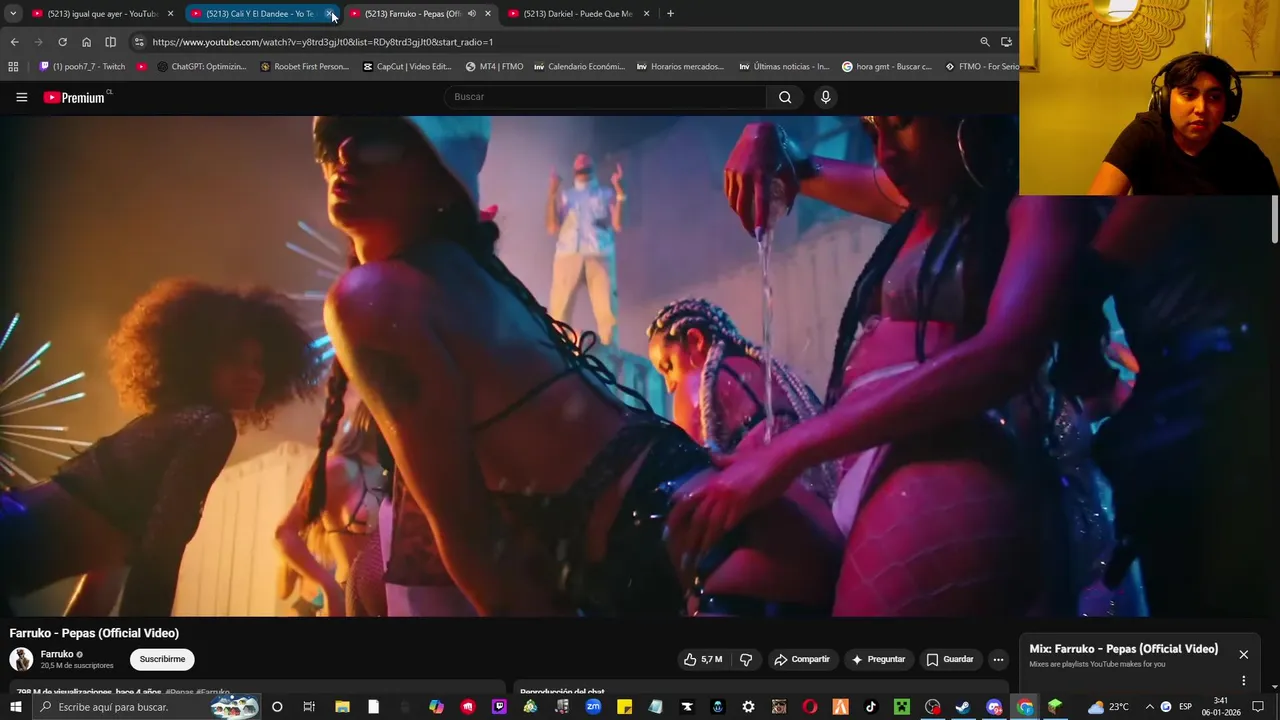Open the TikTok taskbar app
This screenshot has width=1280, height=720.
870,707
